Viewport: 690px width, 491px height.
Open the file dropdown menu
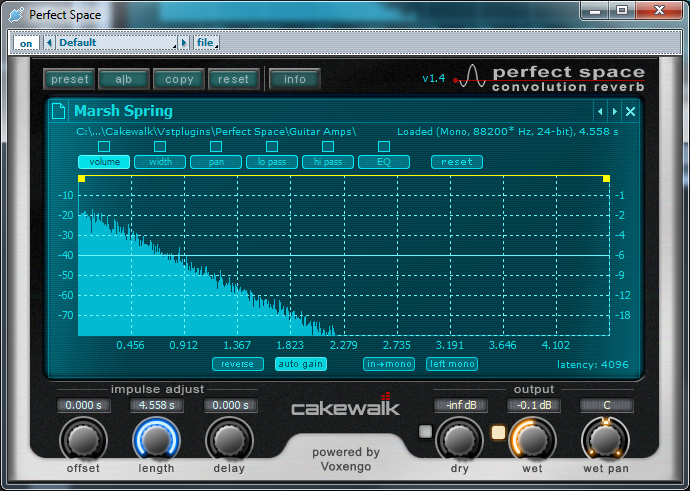(x=207, y=43)
